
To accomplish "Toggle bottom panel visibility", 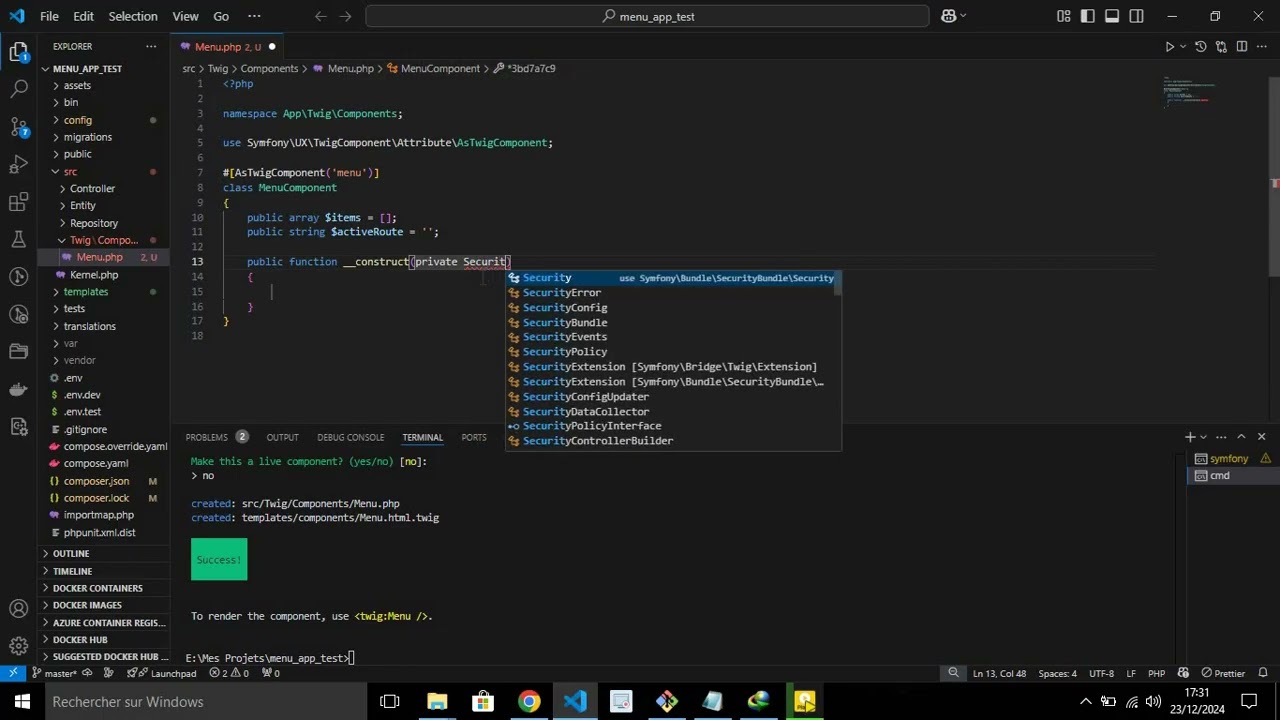I will pos(1112,16).
